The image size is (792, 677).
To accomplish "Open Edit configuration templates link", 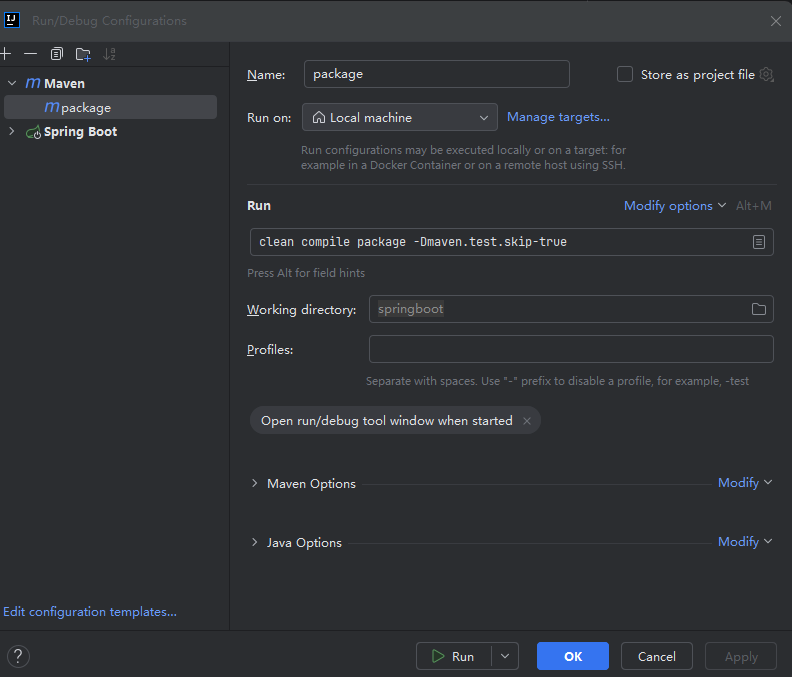I will (90, 612).
